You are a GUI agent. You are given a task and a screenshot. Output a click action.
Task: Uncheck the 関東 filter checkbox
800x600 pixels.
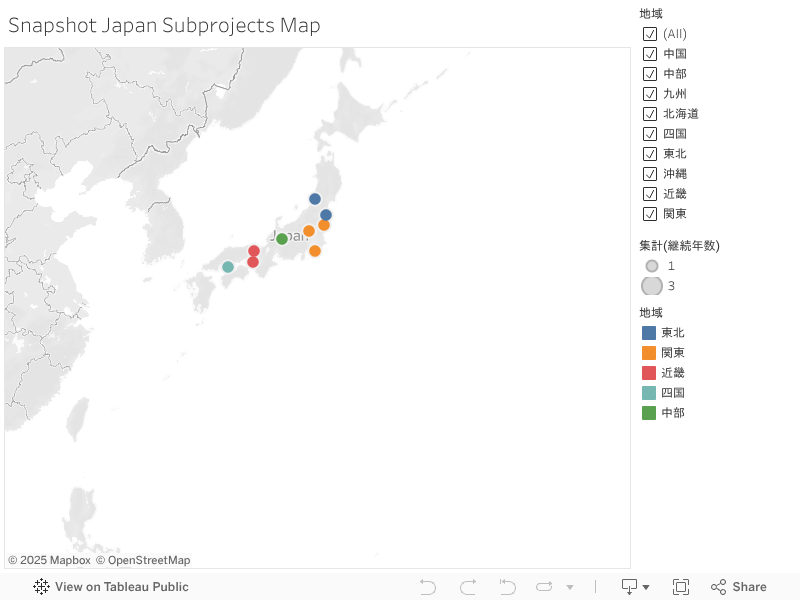649,214
